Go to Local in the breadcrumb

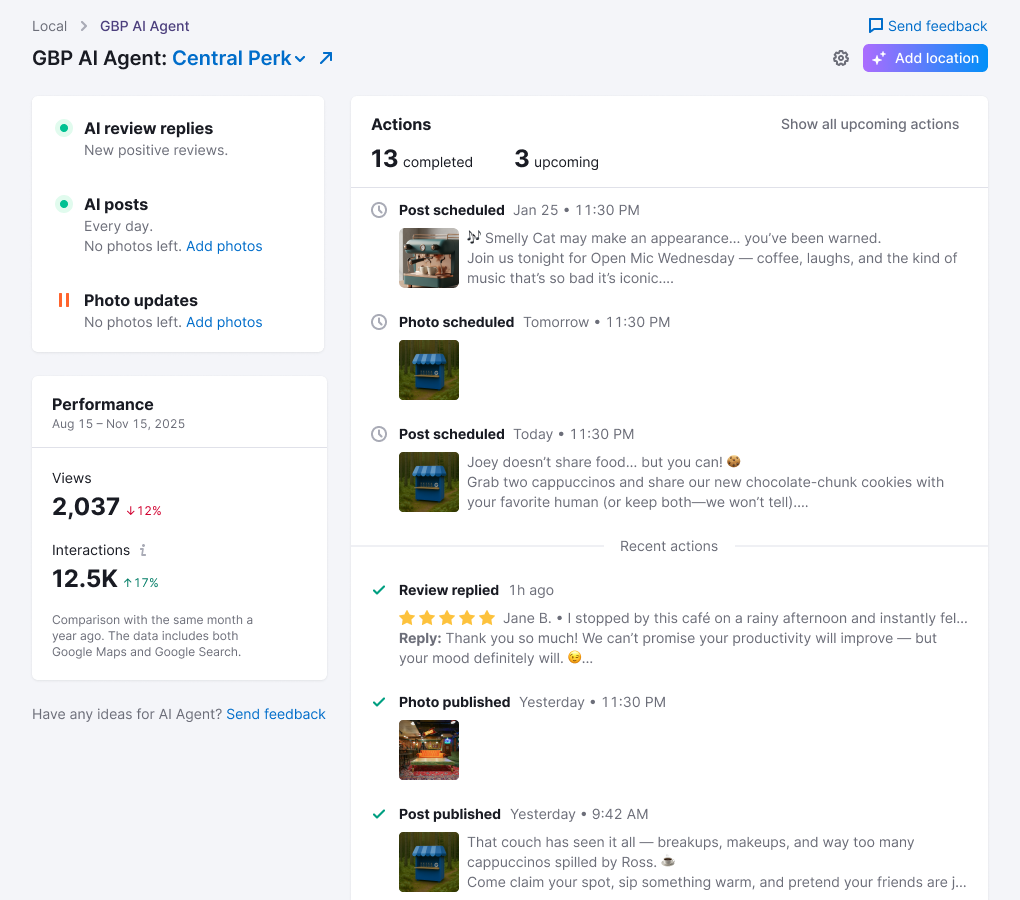[49, 26]
